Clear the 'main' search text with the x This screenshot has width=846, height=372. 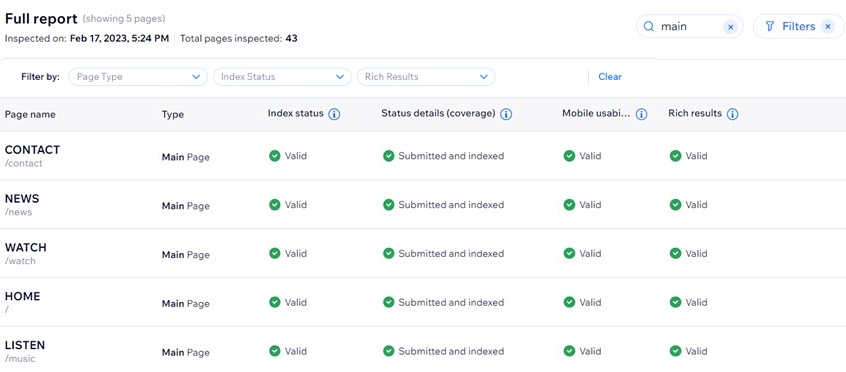click(x=730, y=26)
